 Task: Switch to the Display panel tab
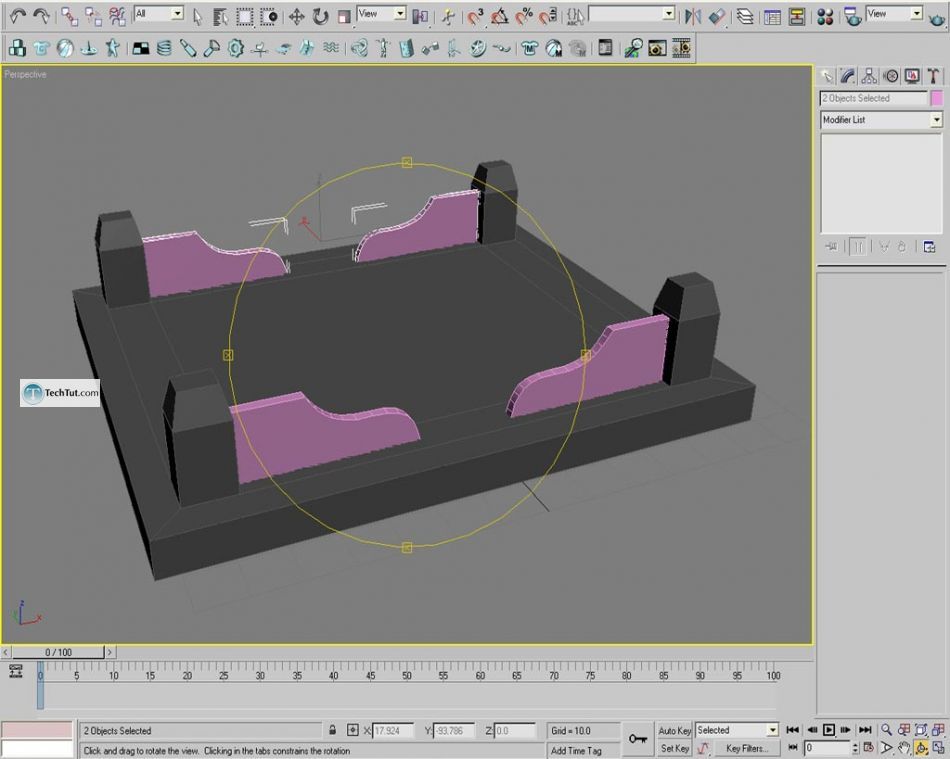pyautogui.click(x=912, y=76)
